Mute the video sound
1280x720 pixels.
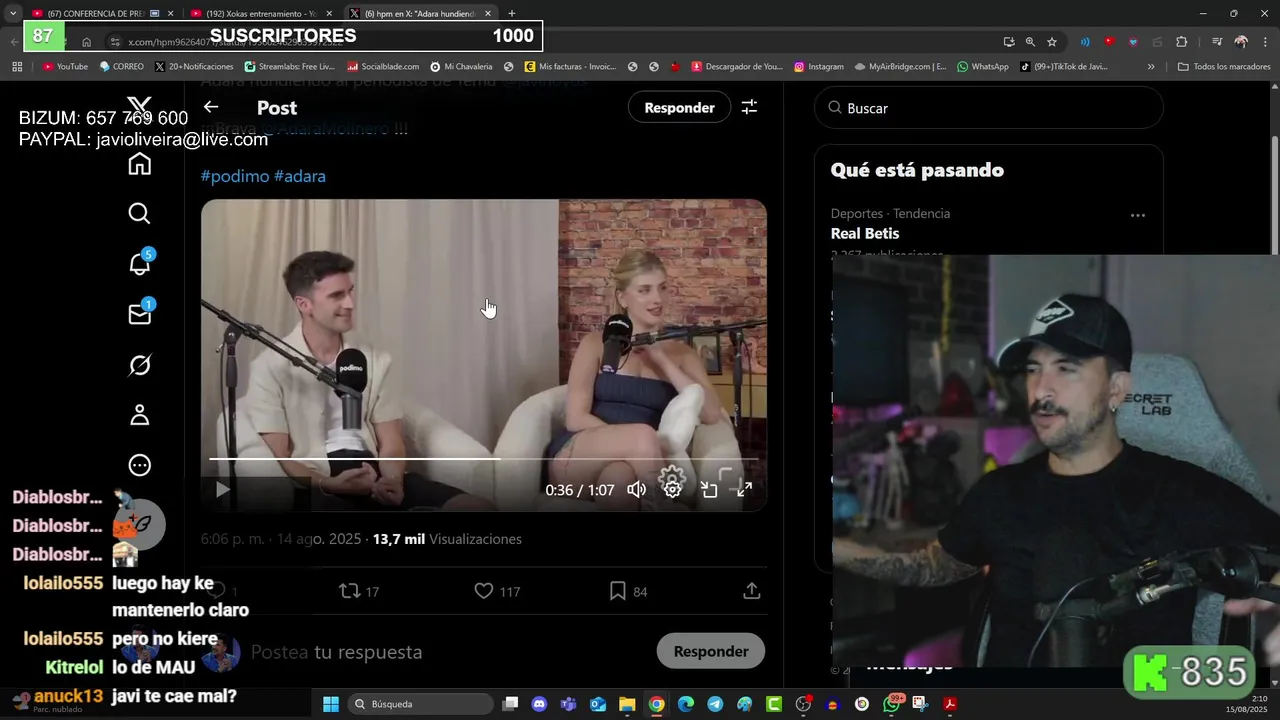tap(636, 489)
